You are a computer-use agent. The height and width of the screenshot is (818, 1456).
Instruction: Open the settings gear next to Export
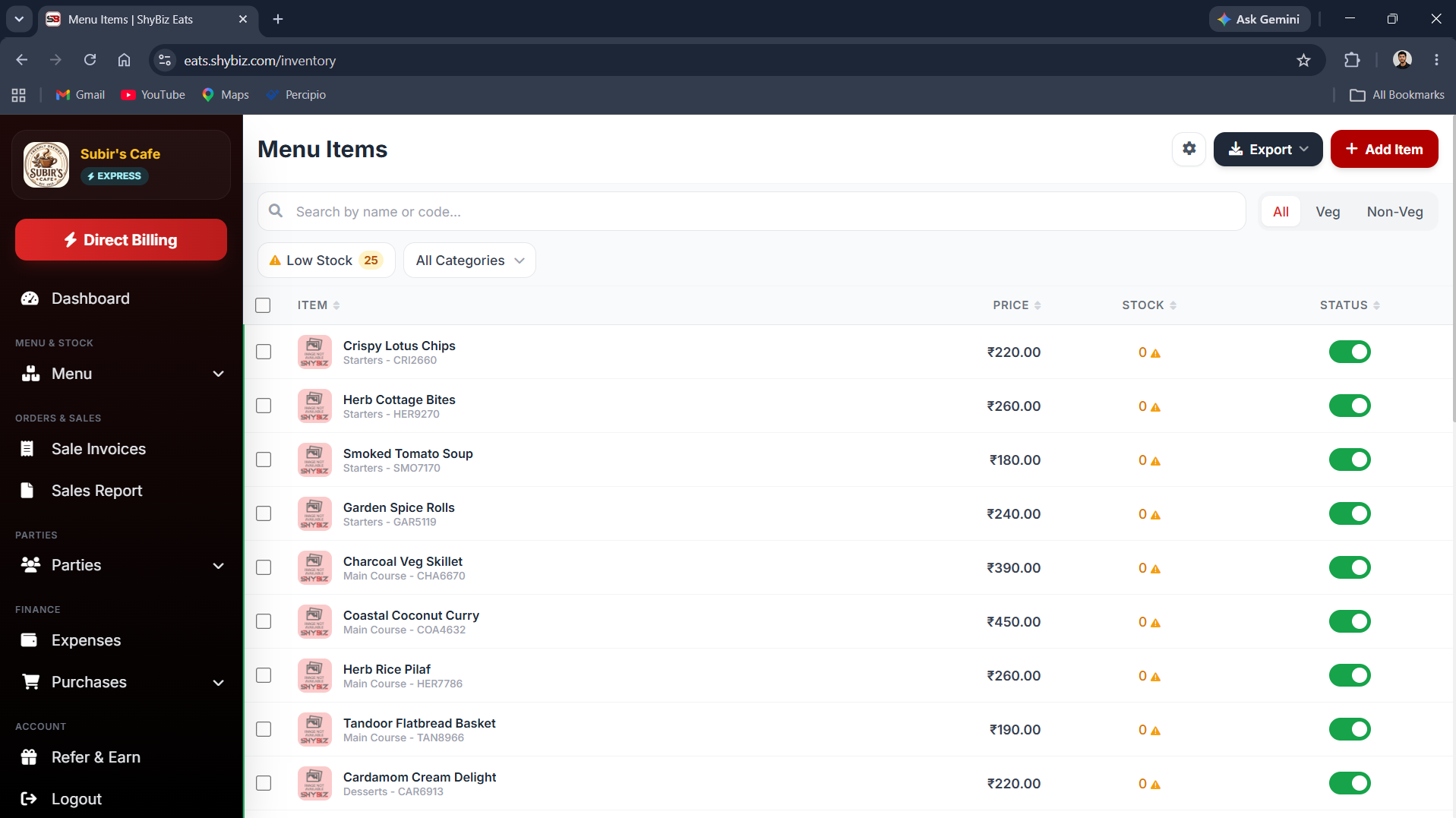click(1189, 149)
